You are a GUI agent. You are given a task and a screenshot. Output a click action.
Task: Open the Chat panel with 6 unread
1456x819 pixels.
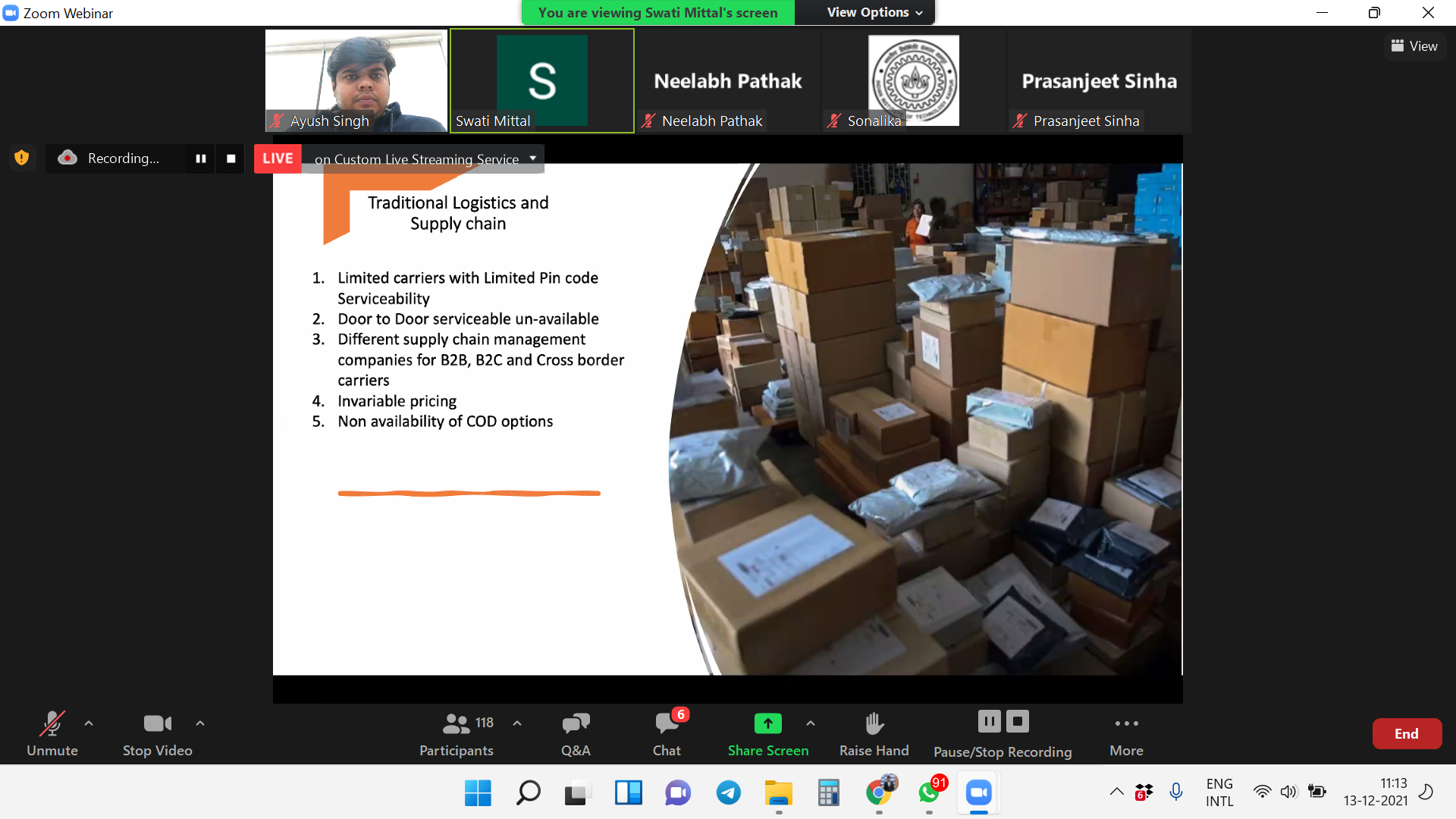pos(667,733)
